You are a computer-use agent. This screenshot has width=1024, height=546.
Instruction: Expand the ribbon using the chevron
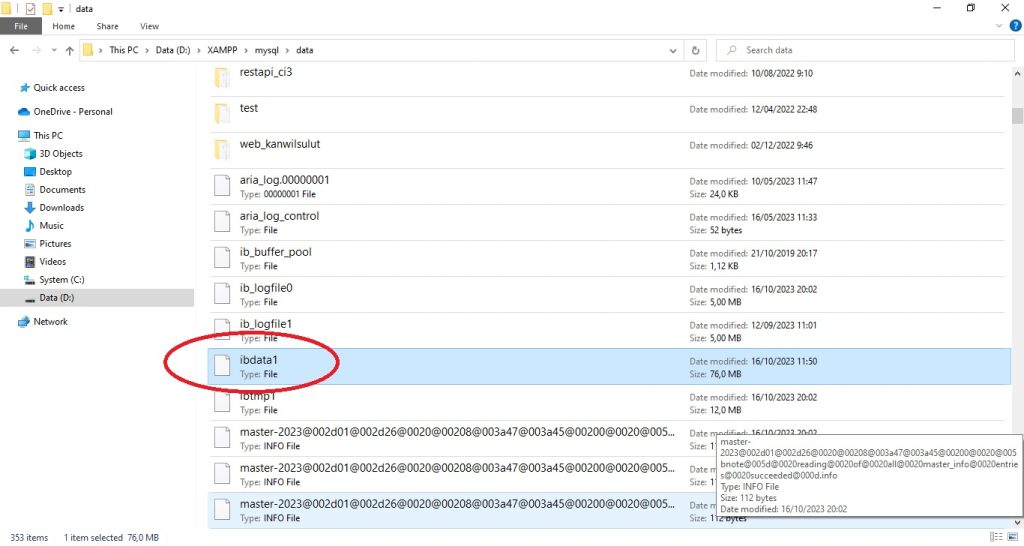coord(996,26)
